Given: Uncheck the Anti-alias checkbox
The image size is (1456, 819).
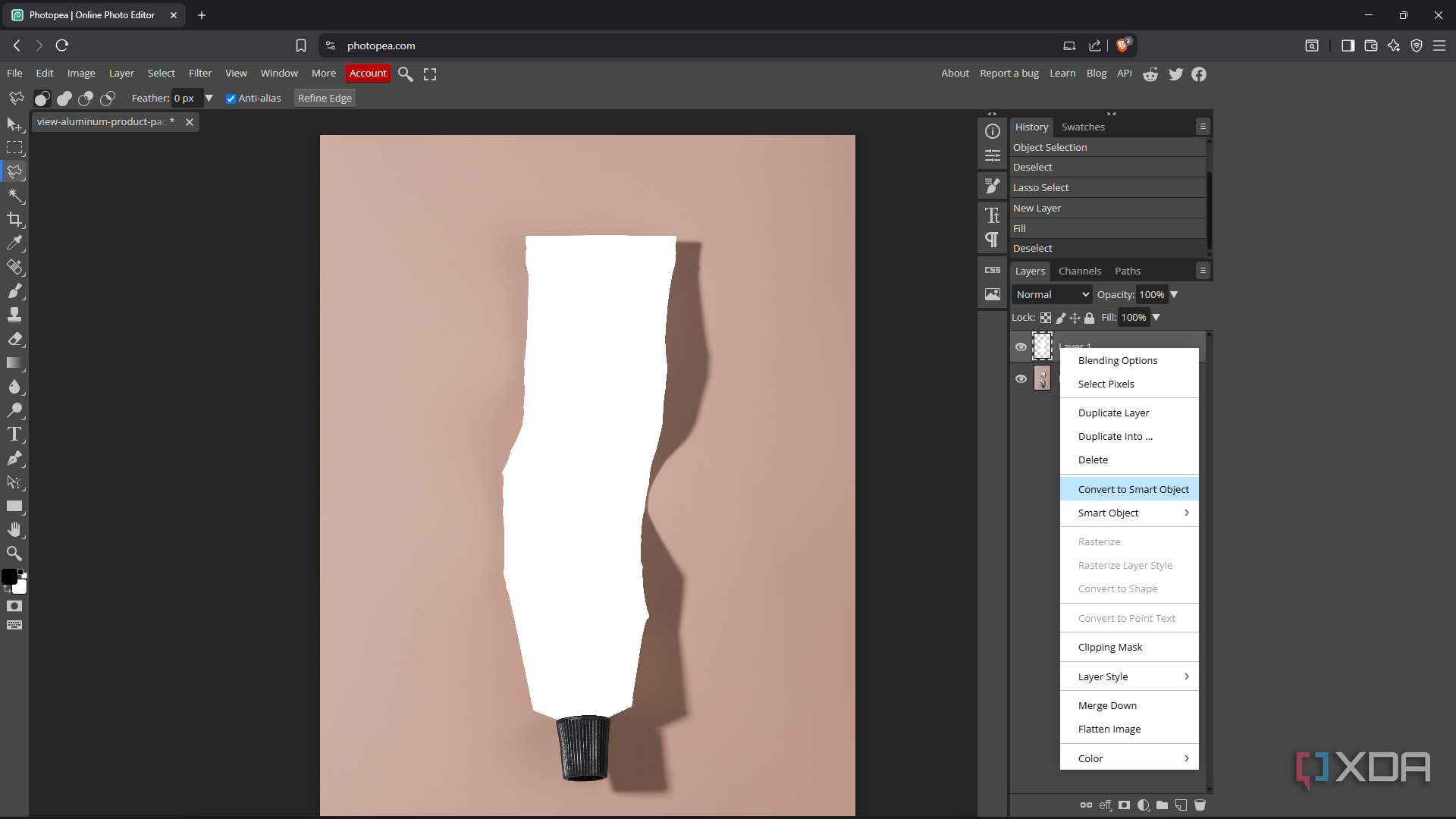Looking at the screenshot, I should pos(231,99).
